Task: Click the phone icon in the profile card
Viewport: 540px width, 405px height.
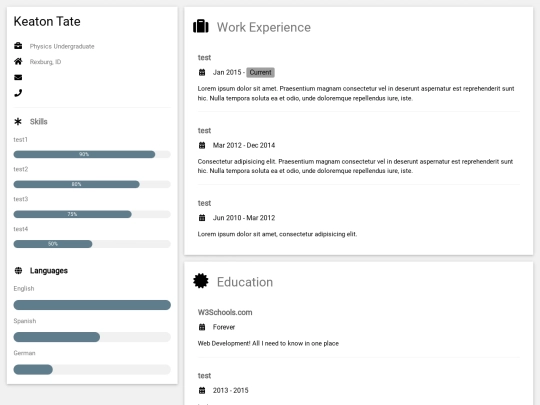Action: coord(18,93)
